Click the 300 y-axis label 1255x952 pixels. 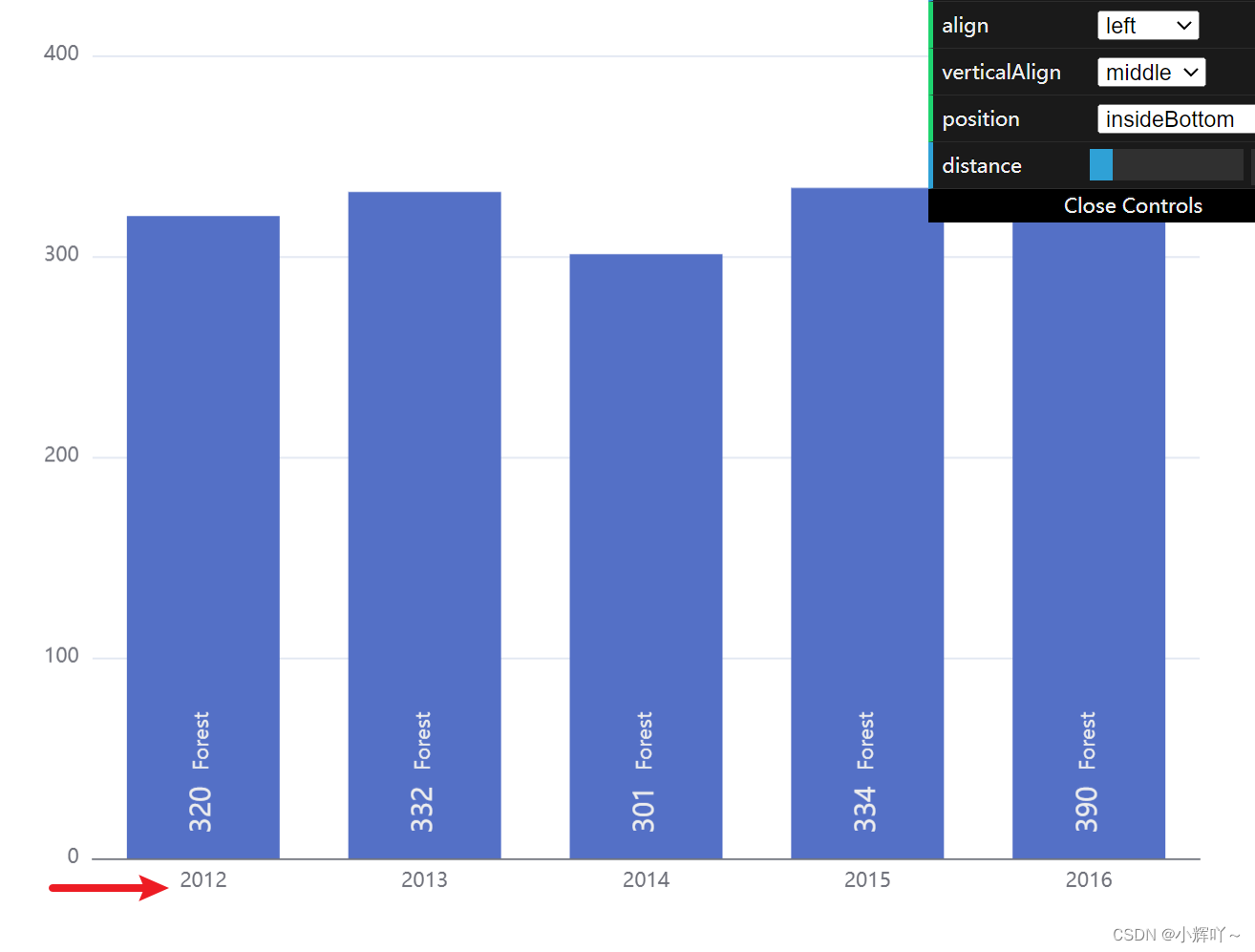[61, 254]
